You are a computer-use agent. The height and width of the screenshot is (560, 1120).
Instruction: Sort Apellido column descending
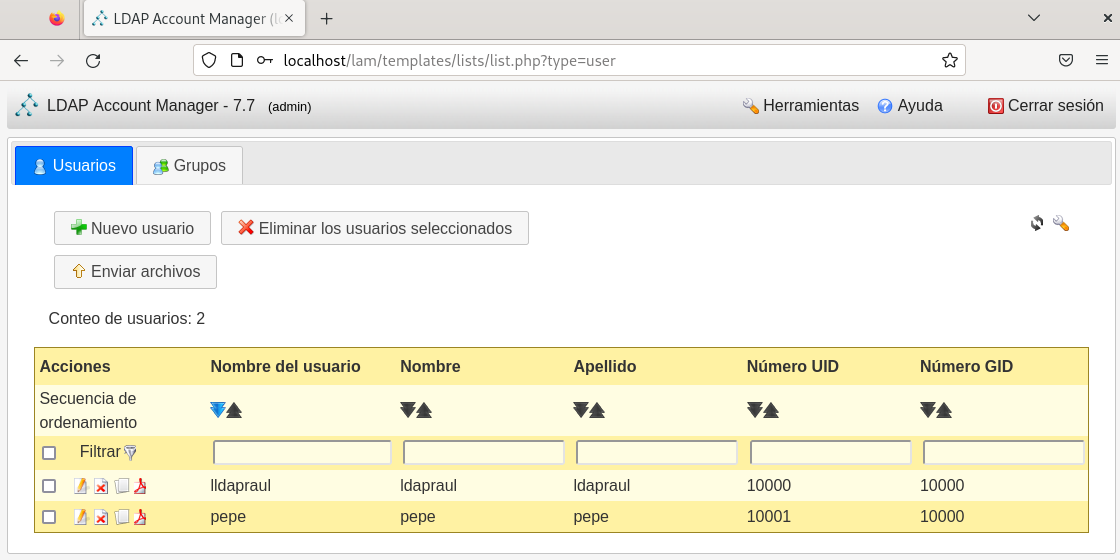click(x=597, y=410)
